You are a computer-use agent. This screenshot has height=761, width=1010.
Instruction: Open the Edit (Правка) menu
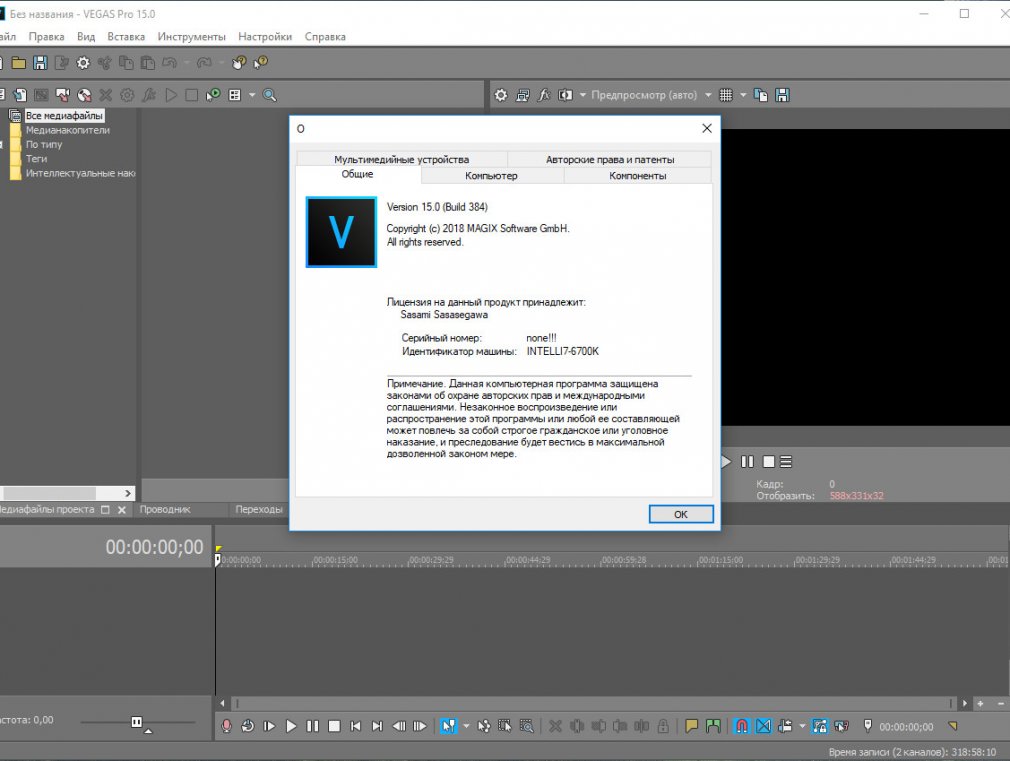click(46, 37)
